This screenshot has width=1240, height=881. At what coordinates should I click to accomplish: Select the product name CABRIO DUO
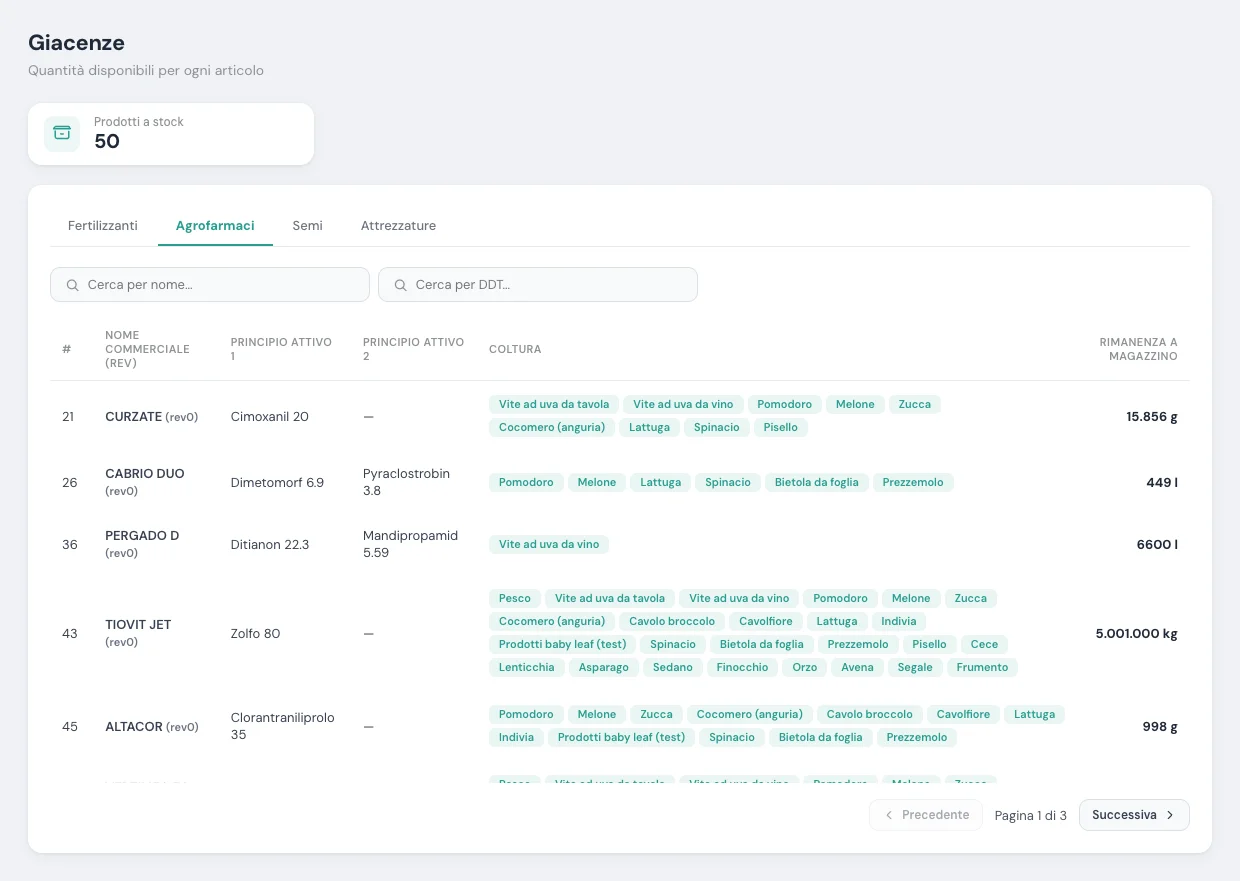click(145, 474)
